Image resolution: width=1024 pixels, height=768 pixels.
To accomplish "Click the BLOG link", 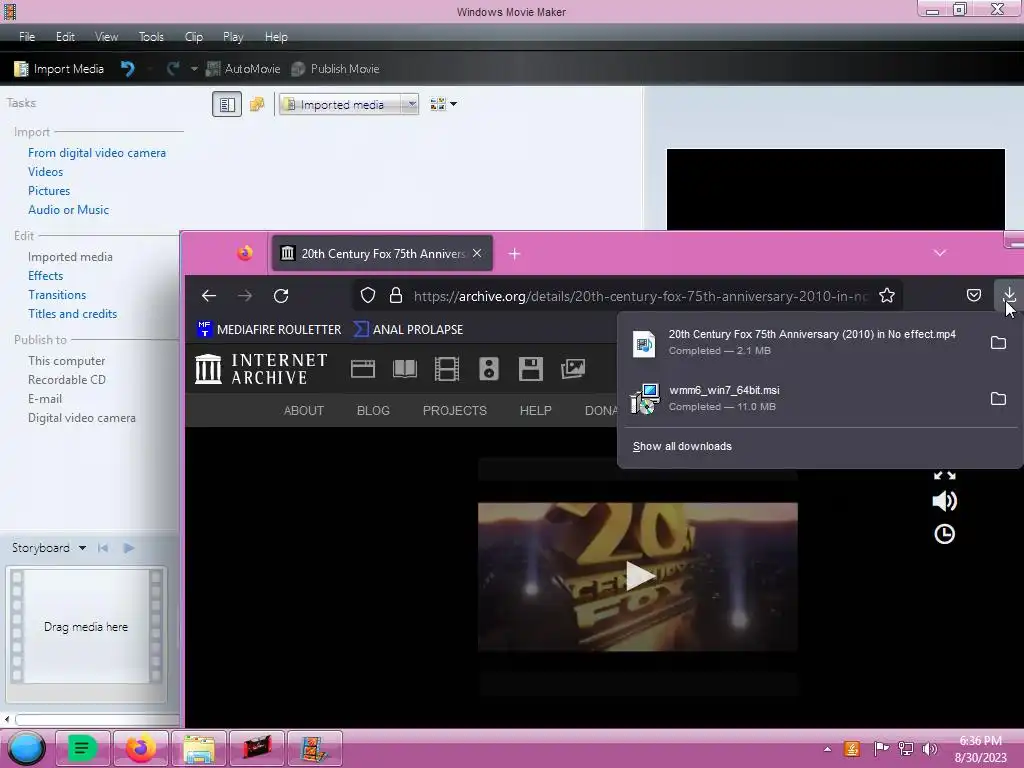I will [373, 411].
